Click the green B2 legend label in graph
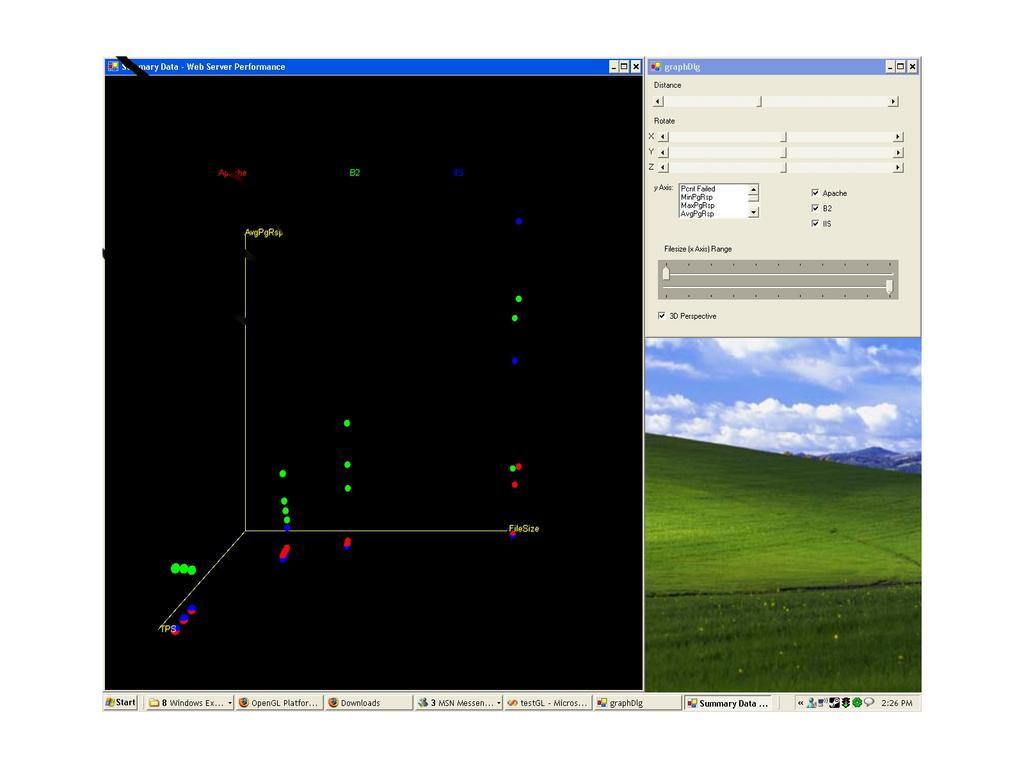Viewport: 1024px width, 768px height. (355, 172)
